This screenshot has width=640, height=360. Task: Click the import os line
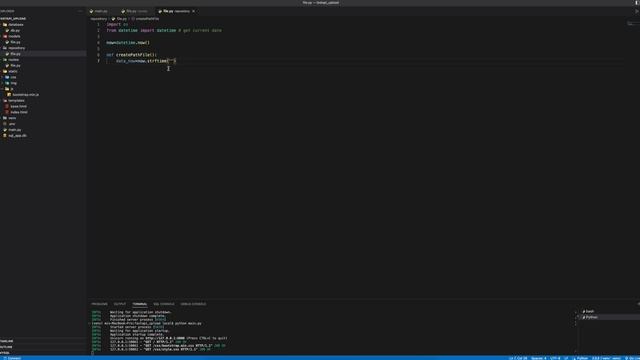pos(117,24)
